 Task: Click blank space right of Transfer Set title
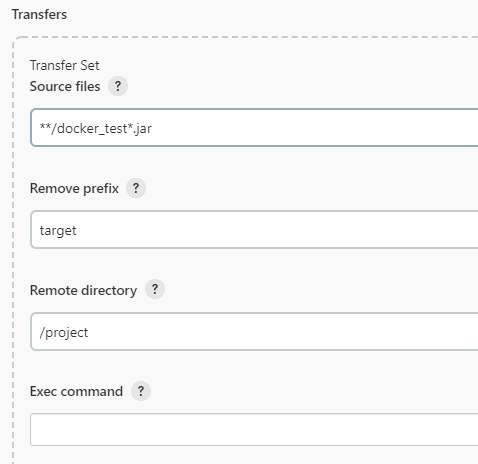click(287, 65)
